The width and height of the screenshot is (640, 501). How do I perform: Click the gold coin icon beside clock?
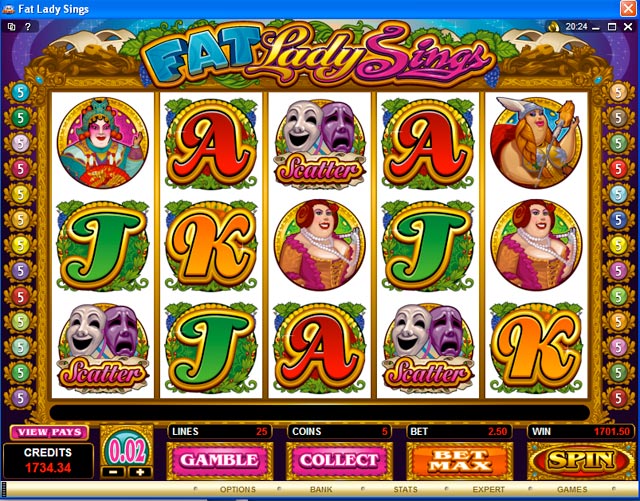(554, 27)
